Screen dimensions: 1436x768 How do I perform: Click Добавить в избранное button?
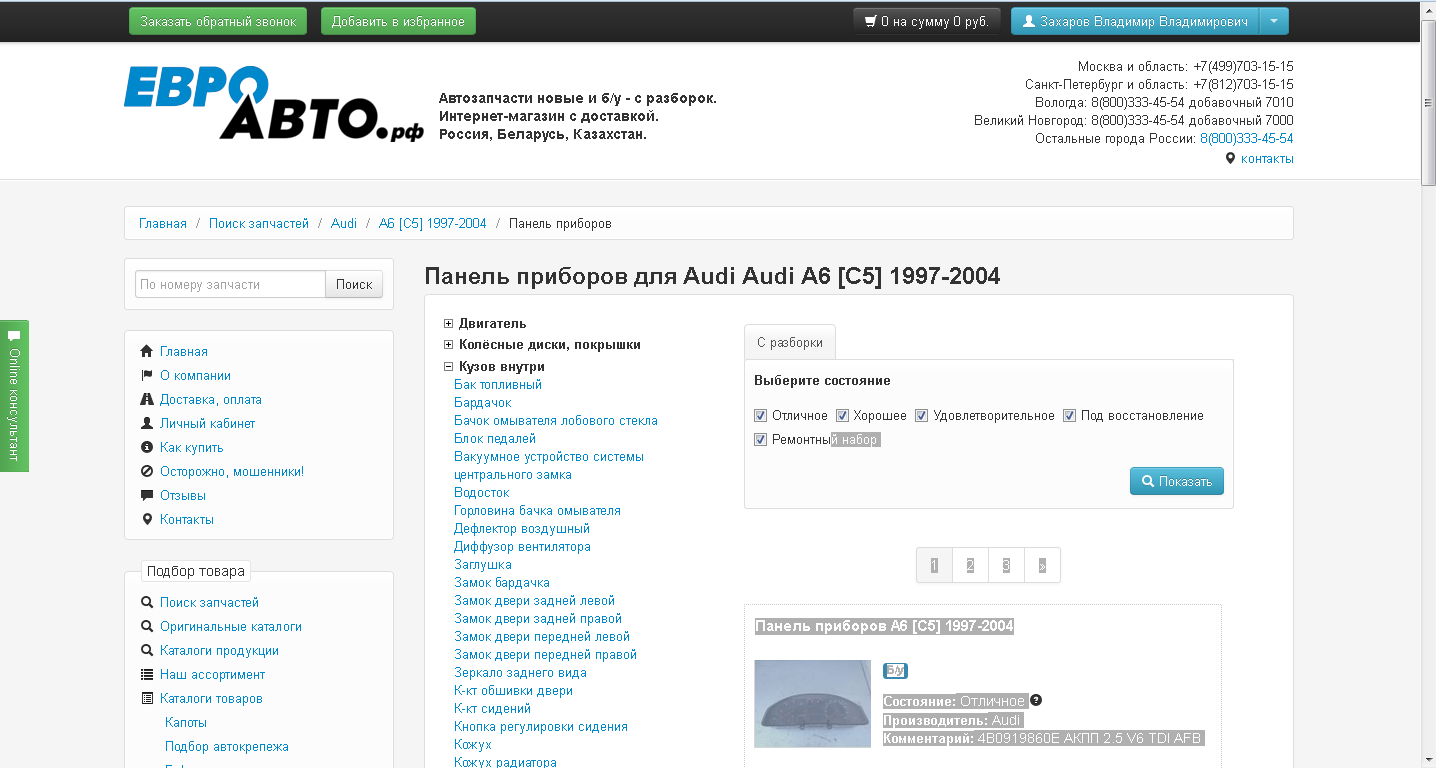pyautogui.click(x=398, y=21)
